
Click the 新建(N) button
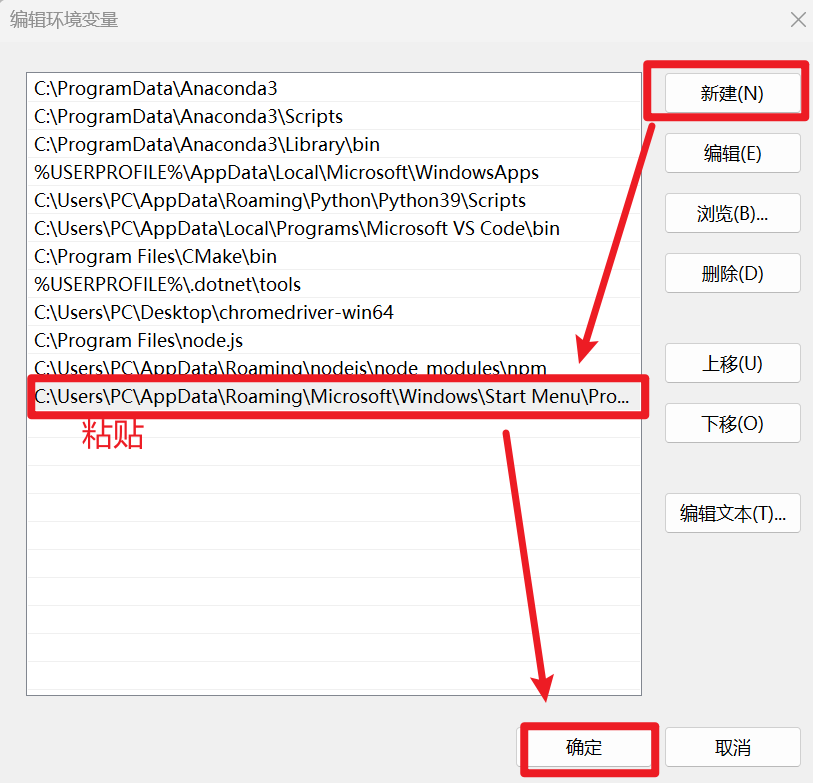coord(732,93)
